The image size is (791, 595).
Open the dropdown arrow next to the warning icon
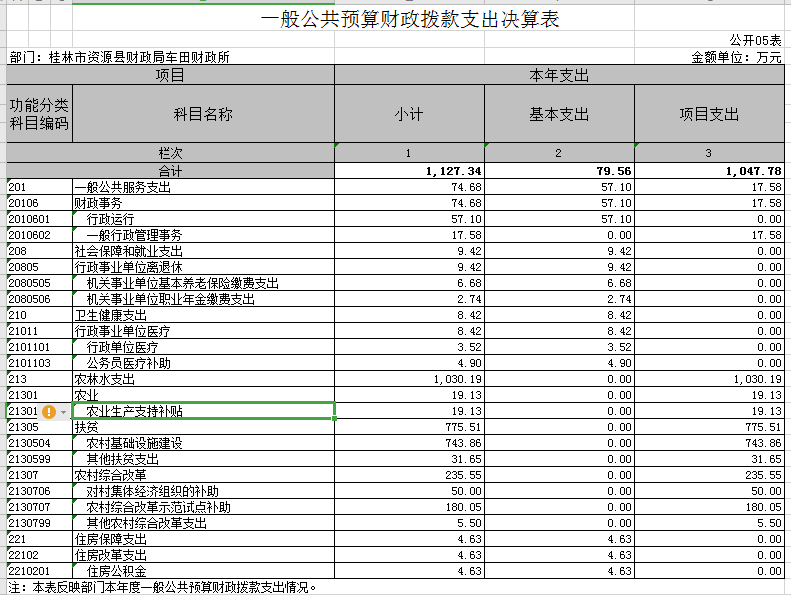tap(64, 411)
